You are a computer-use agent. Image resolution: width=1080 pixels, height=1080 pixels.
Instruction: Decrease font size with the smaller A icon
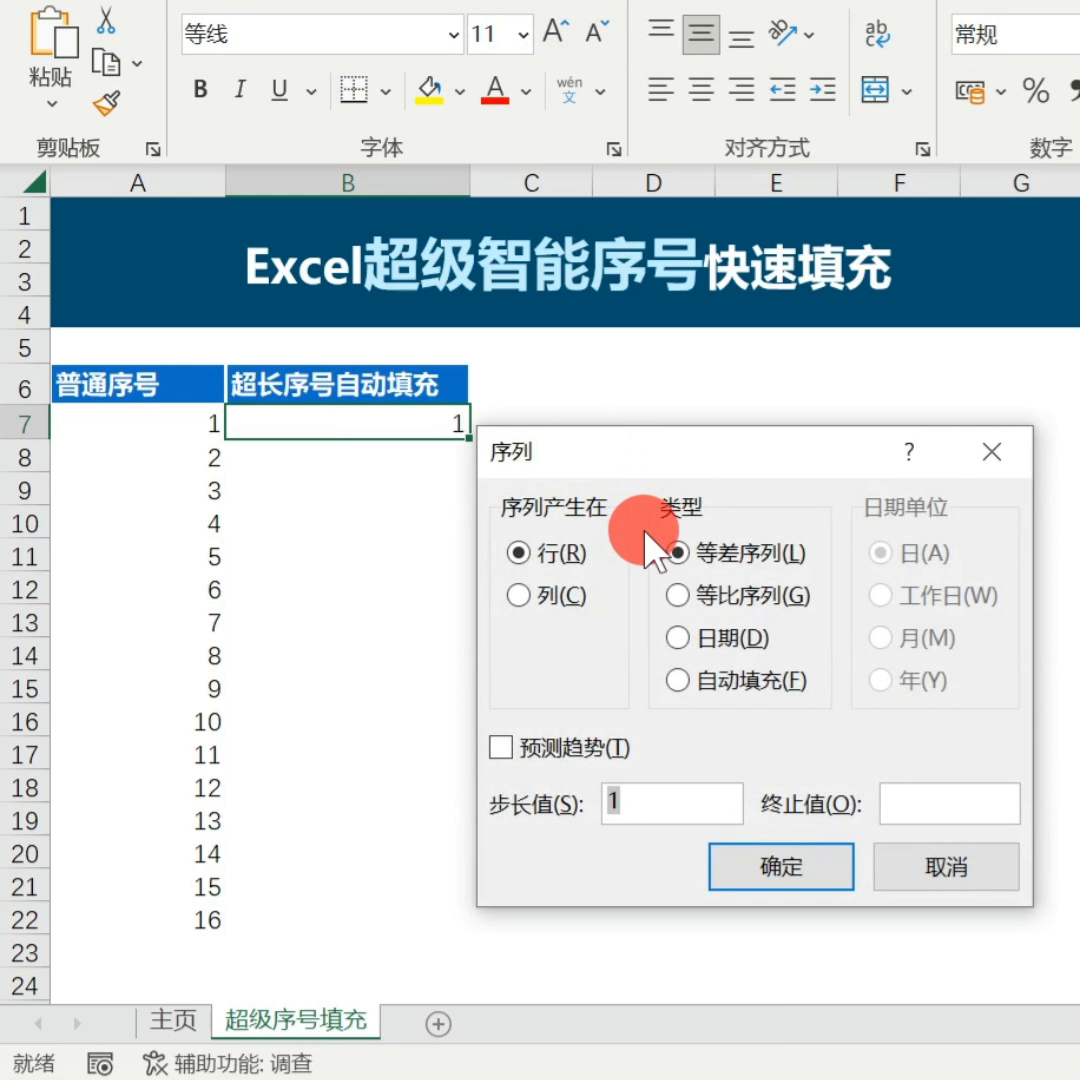597,32
